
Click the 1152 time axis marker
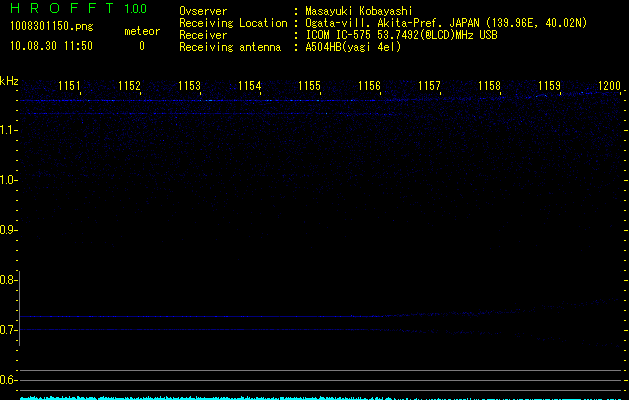coord(130,86)
